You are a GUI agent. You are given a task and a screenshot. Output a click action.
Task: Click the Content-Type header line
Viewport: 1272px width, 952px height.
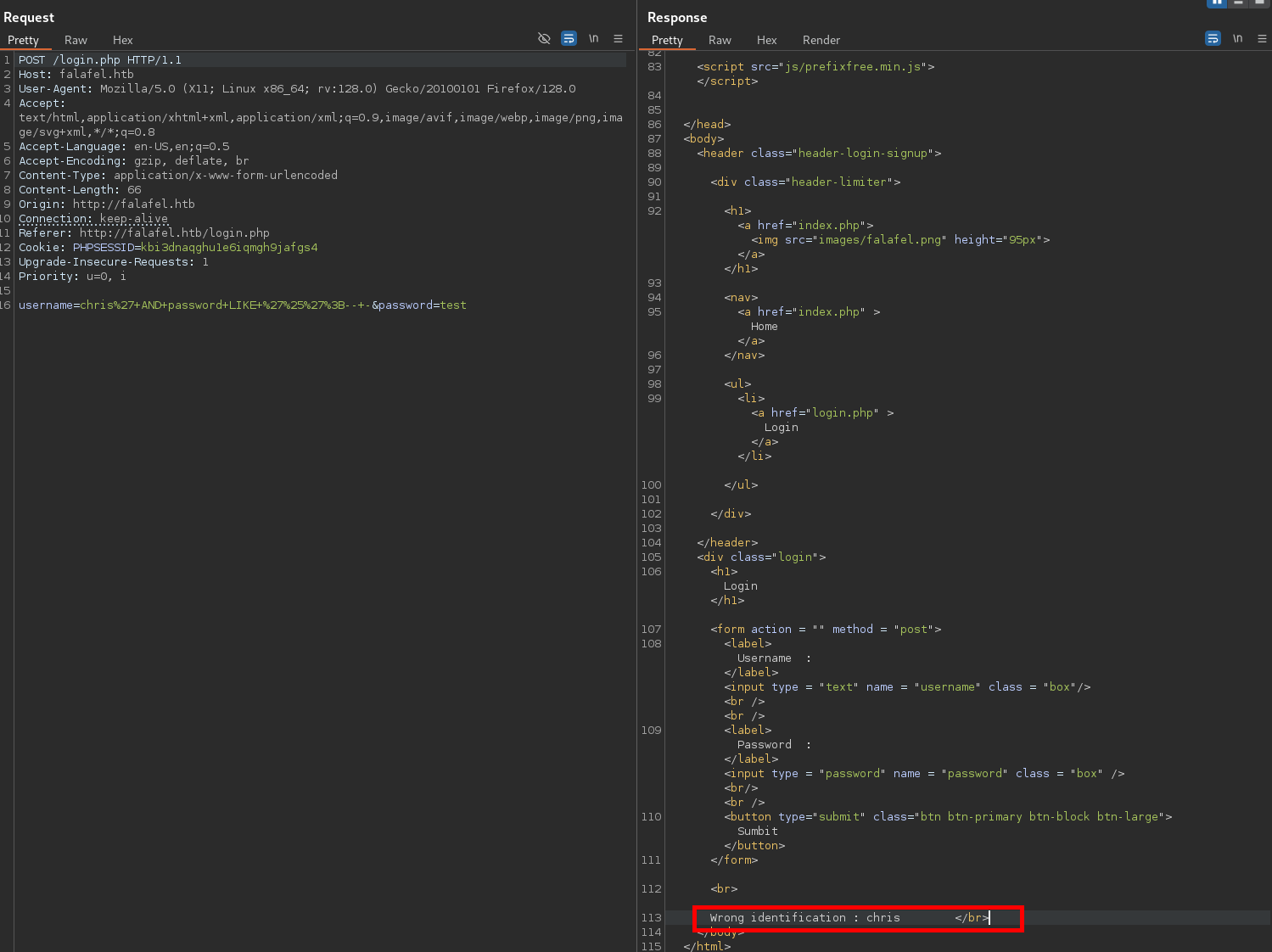(x=178, y=176)
